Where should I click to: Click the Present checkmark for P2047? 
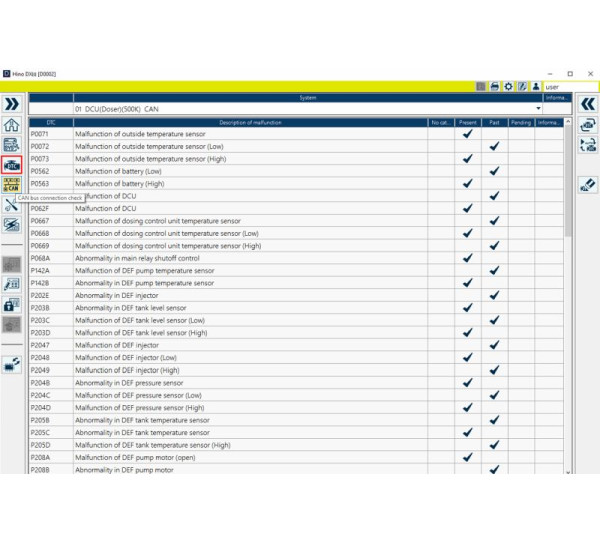(x=467, y=345)
